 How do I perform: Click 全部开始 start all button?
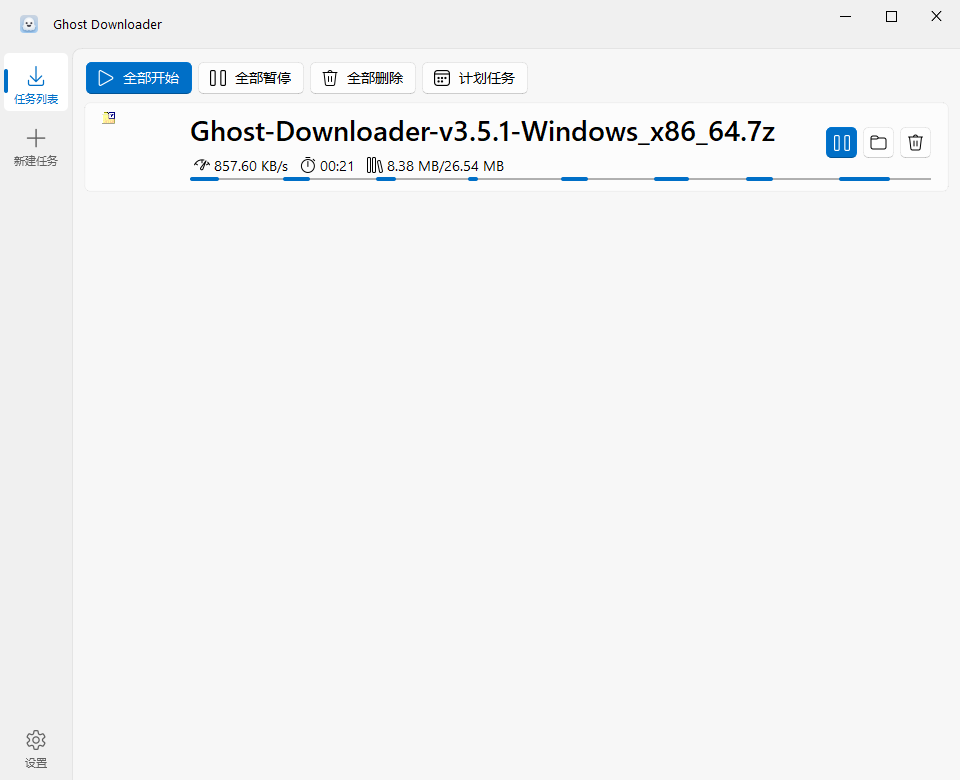[138, 78]
